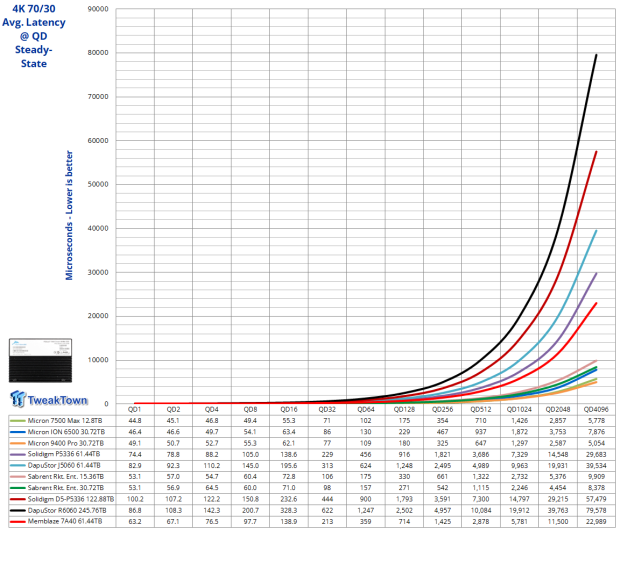620x568 pixels.
Task: Click the 80000 y-axis label
Action: click(x=98, y=53)
